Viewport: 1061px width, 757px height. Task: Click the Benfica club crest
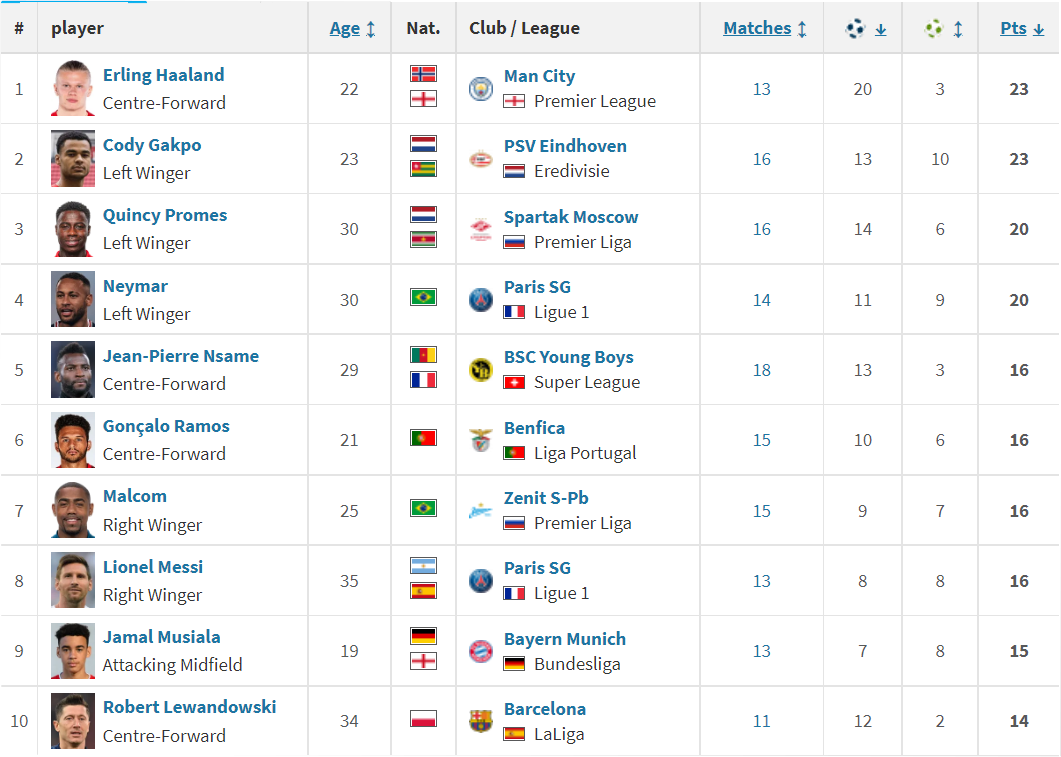481,440
